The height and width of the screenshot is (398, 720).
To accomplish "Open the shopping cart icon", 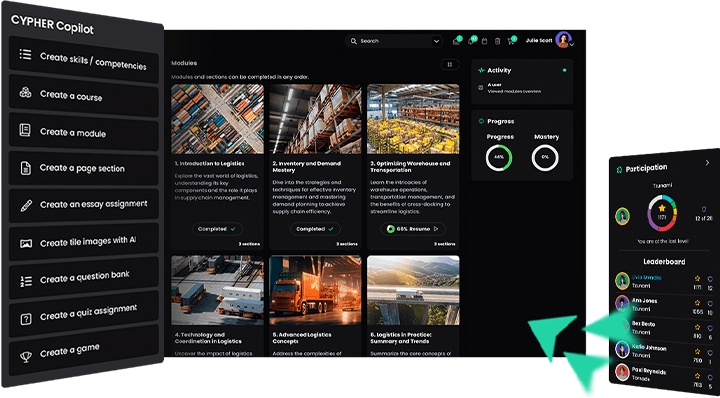I will [x=510, y=41].
